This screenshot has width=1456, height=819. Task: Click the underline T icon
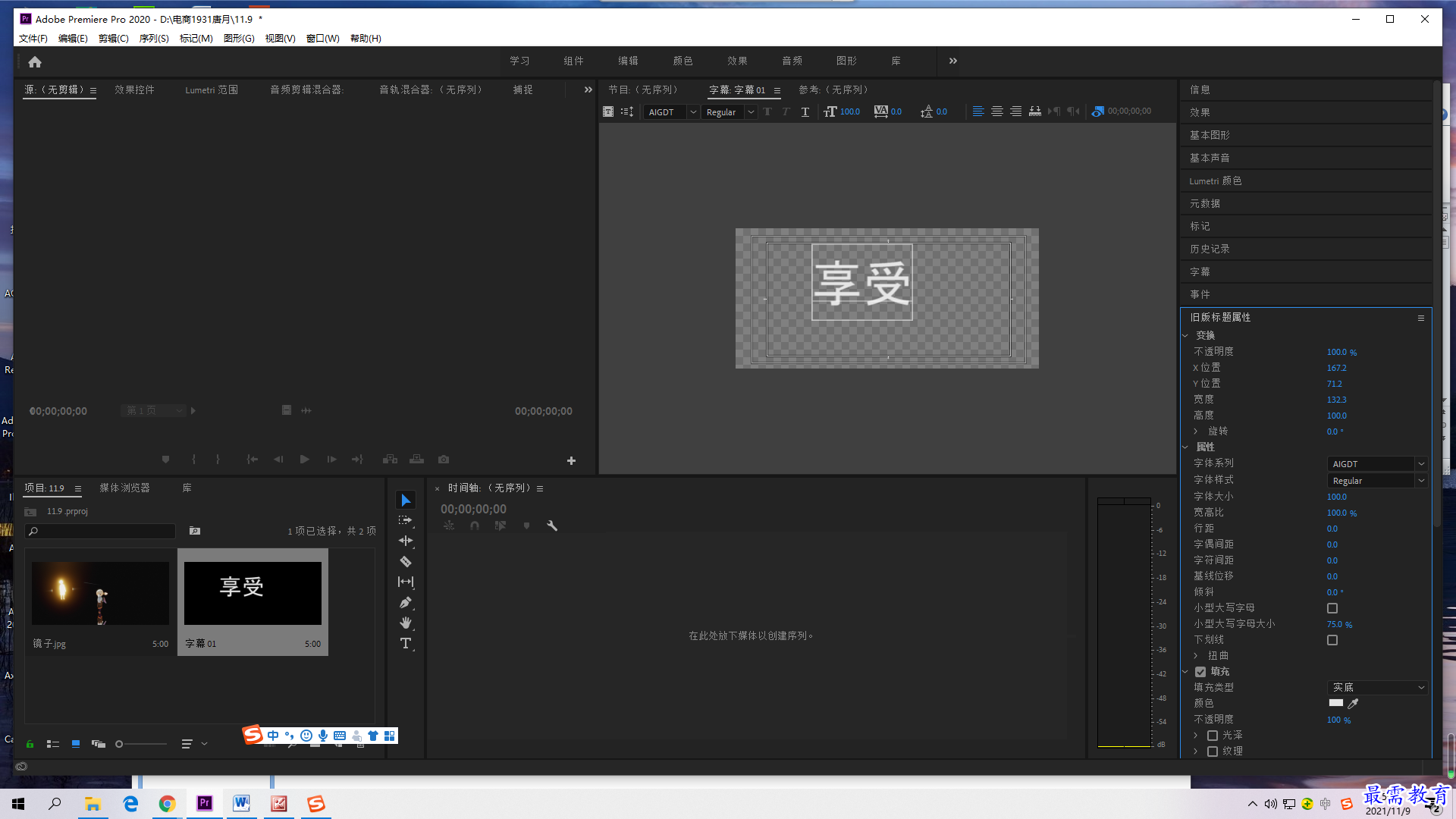pos(805,111)
